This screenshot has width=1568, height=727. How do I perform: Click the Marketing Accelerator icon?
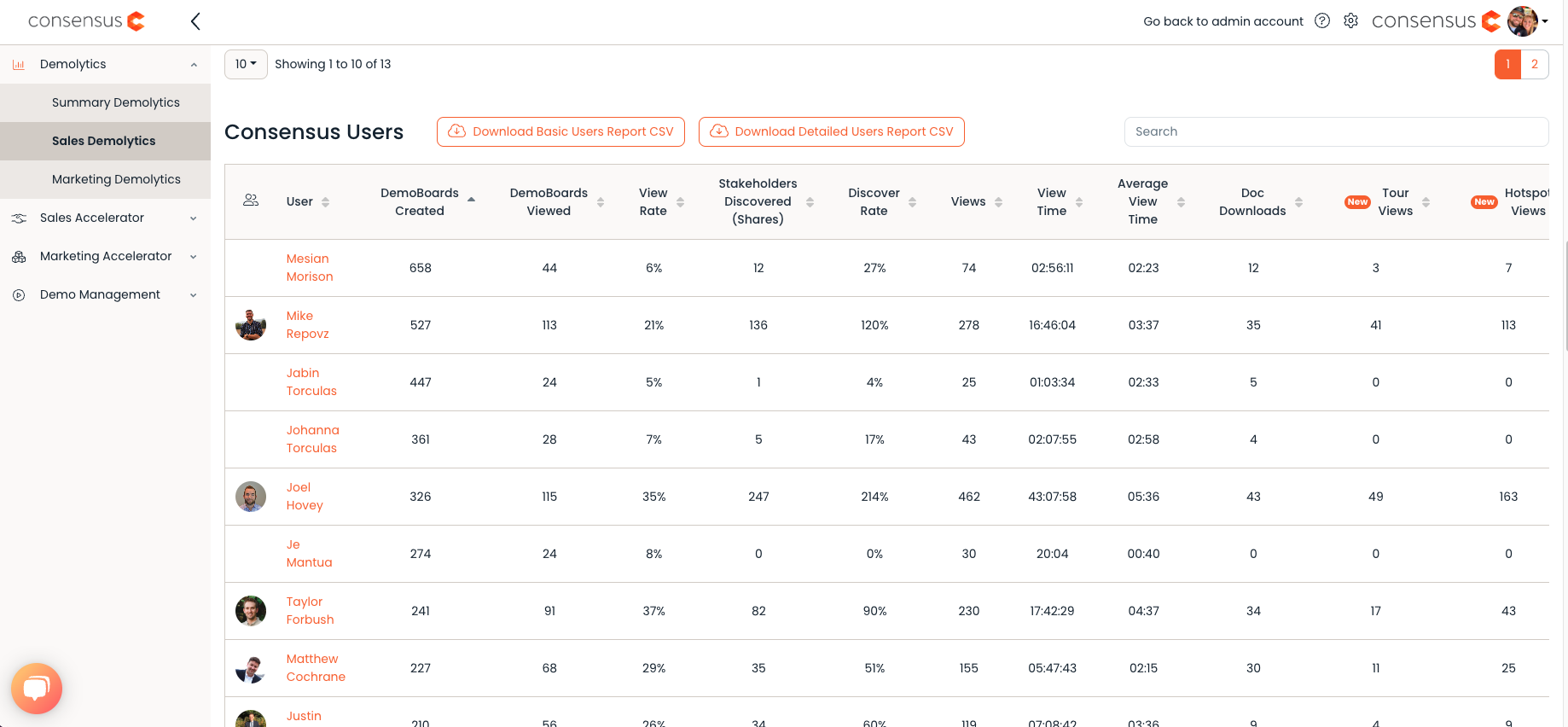(x=19, y=257)
